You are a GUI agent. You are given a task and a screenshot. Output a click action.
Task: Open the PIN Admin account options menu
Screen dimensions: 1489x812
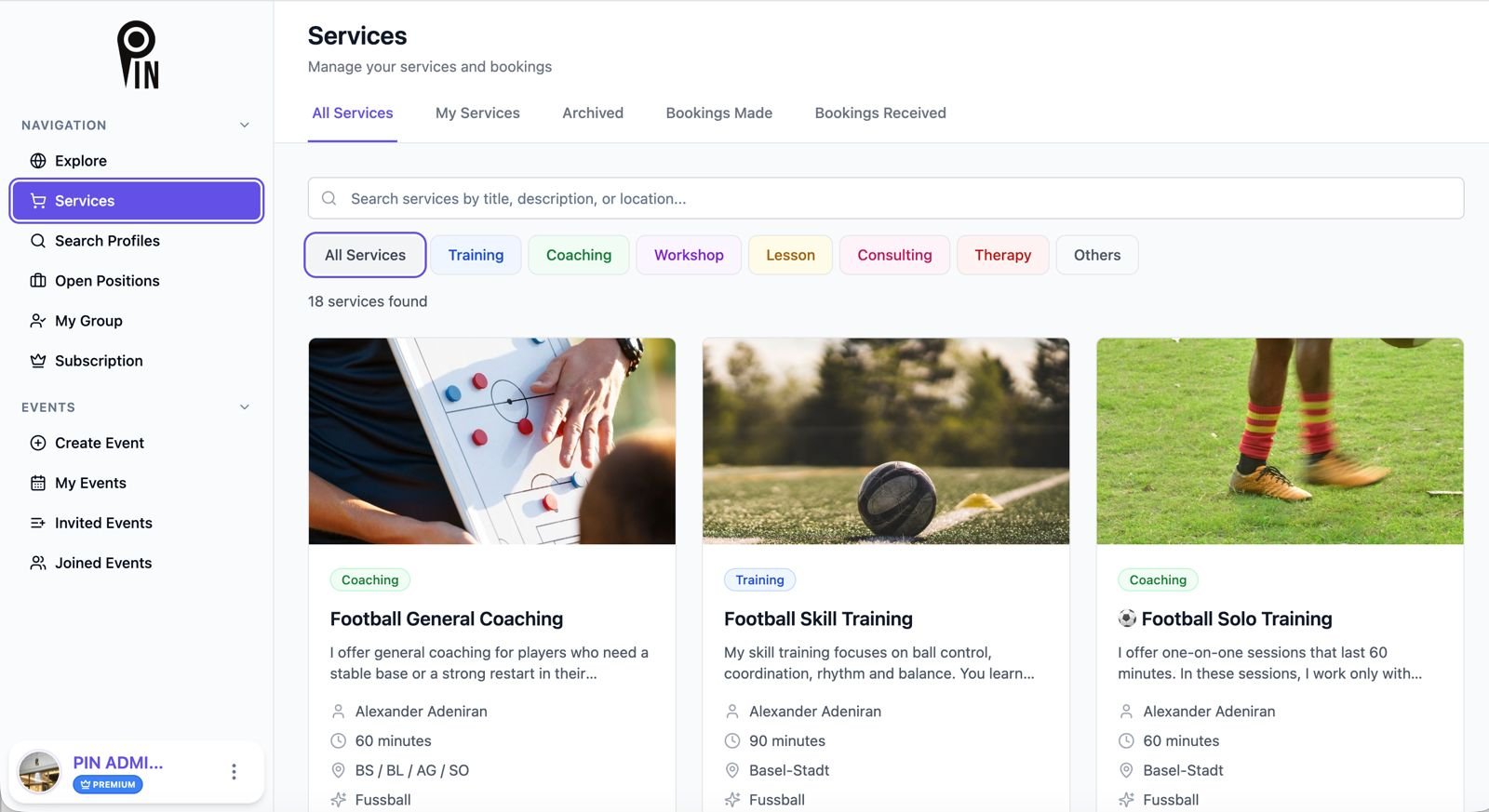(x=234, y=772)
